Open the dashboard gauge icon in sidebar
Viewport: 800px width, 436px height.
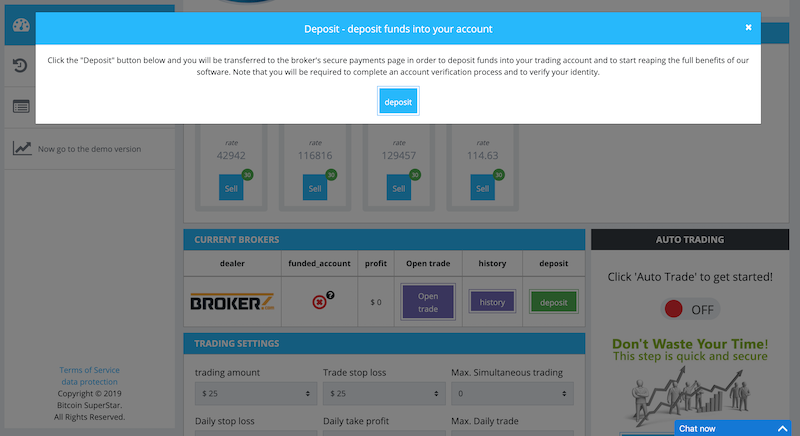pos(21,24)
